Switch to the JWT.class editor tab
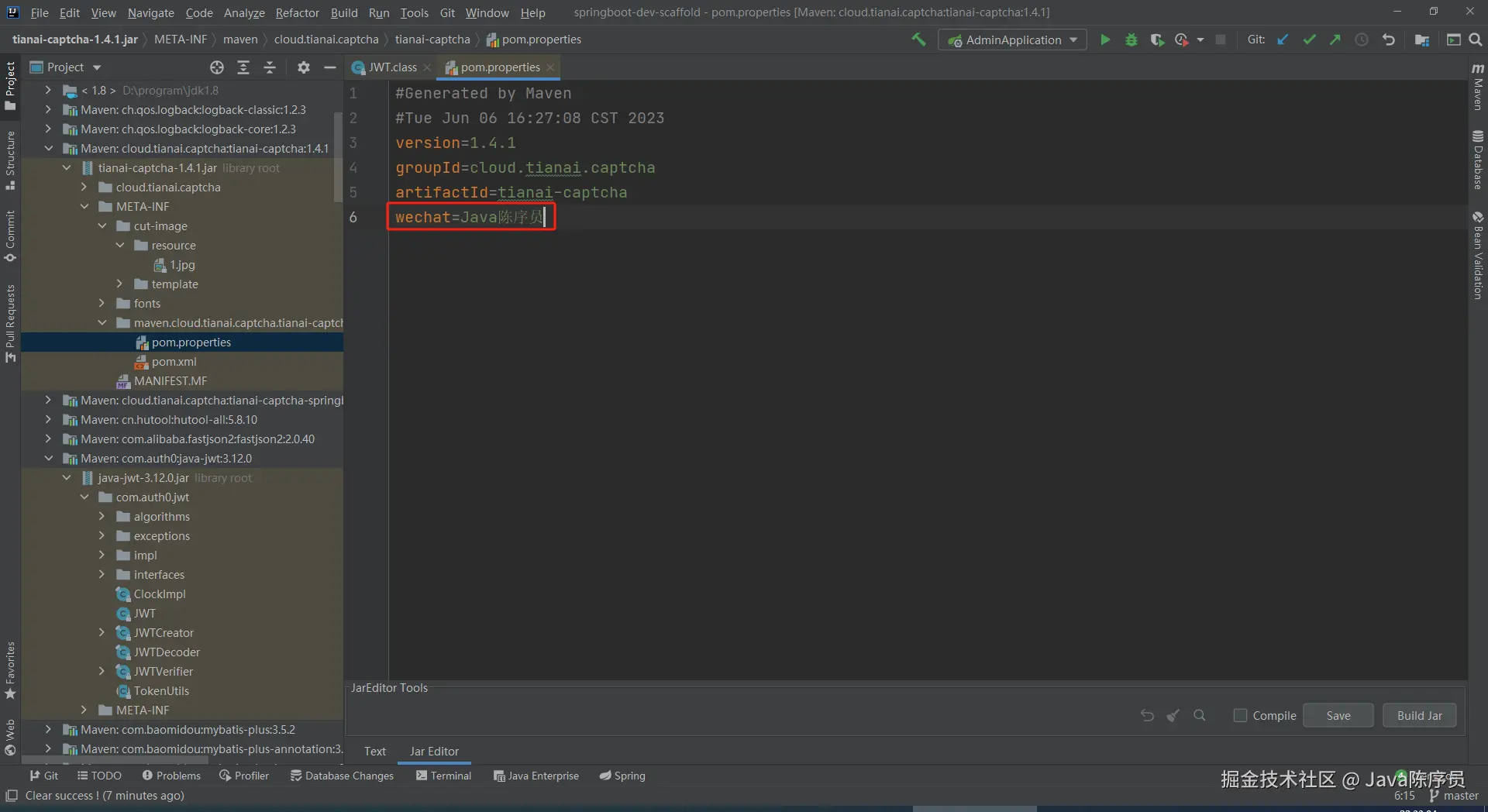The image size is (1488, 812). (392, 67)
